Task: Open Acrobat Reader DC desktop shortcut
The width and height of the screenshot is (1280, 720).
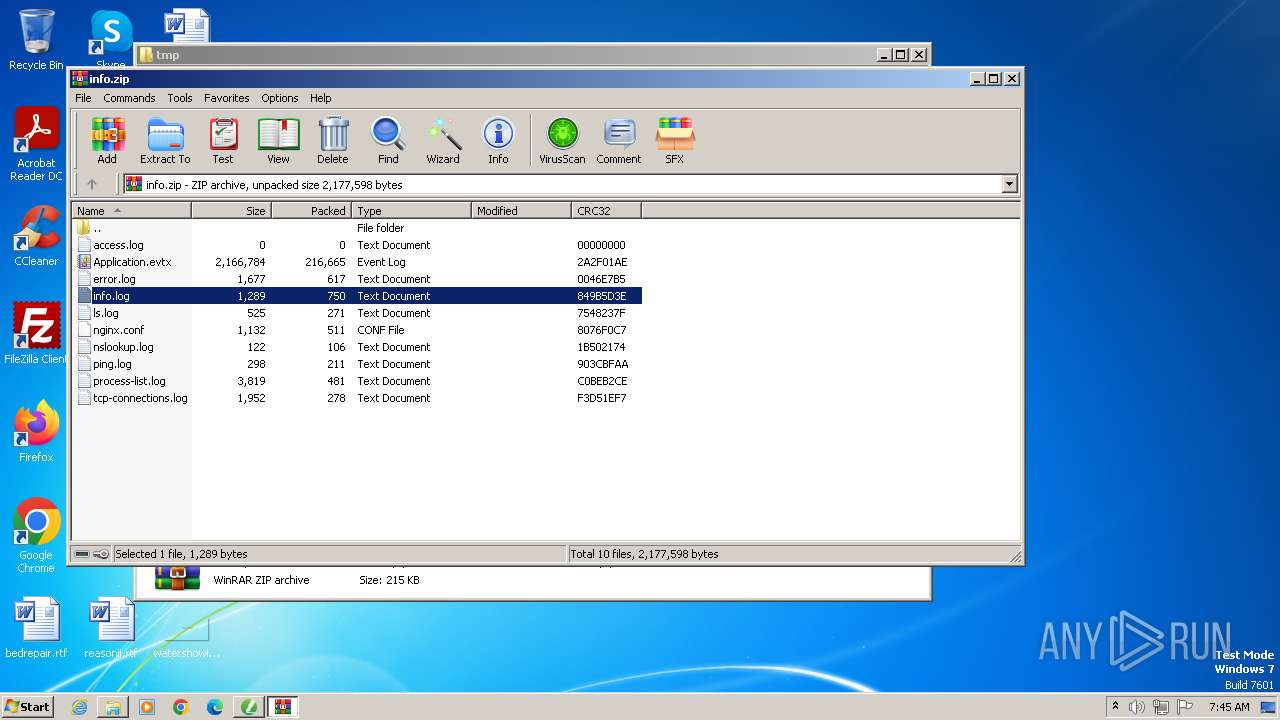Action: coord(36,144)
